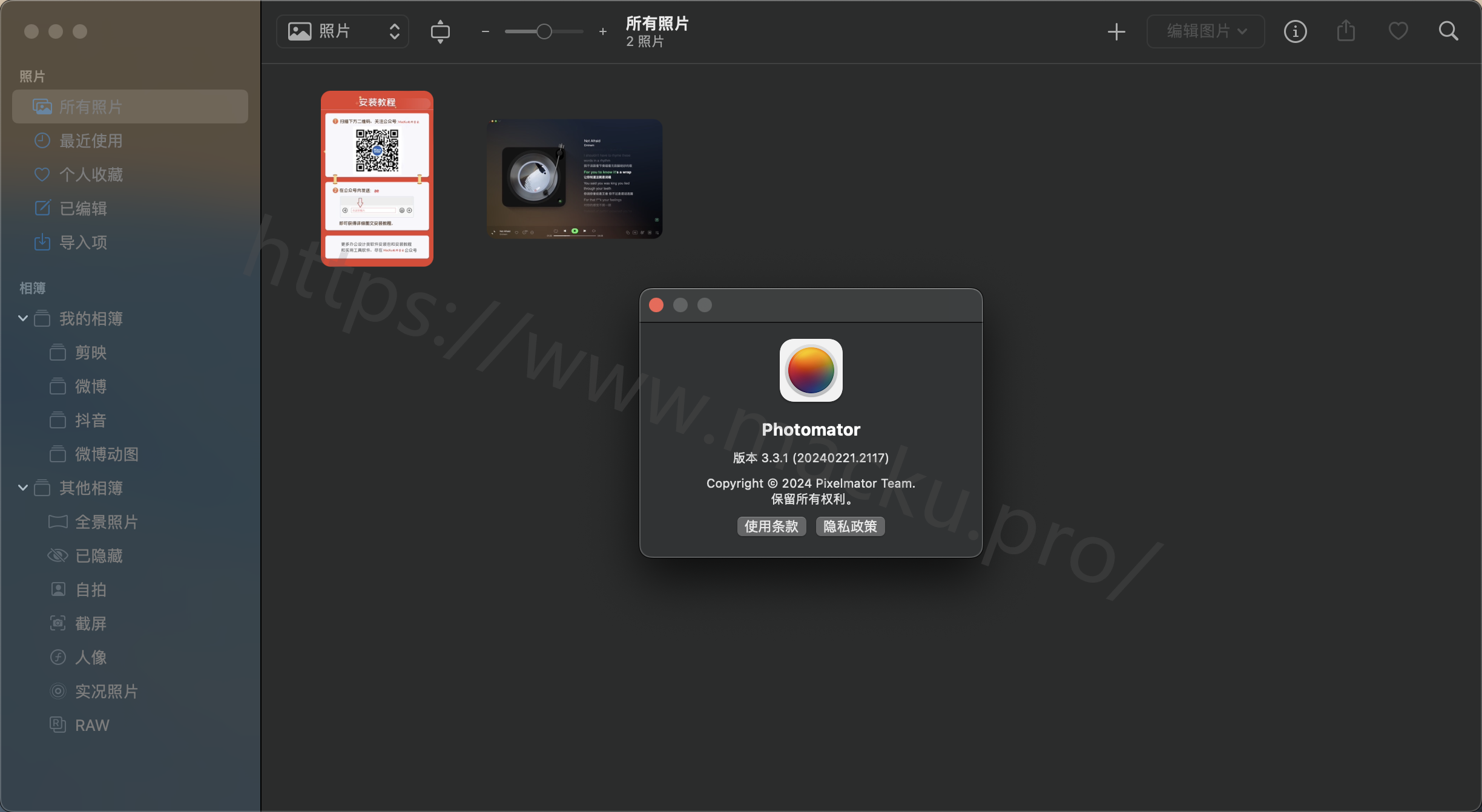Click the thumbnail aspect toggle icon
The image size is (1482, 812).
pyautogui.click(x=440, y=31)
